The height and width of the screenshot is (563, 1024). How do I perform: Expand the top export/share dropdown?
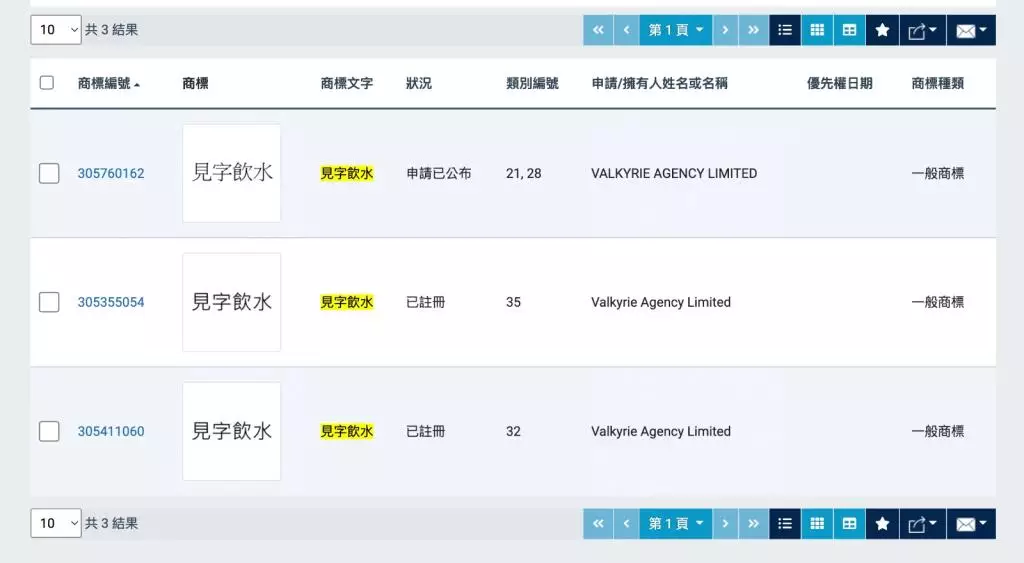(x=922, y=30)
